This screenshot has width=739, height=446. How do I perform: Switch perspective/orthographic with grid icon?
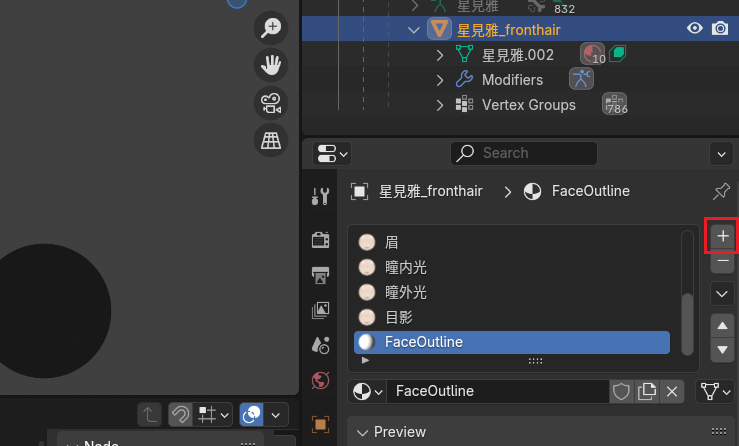[270, 141]
